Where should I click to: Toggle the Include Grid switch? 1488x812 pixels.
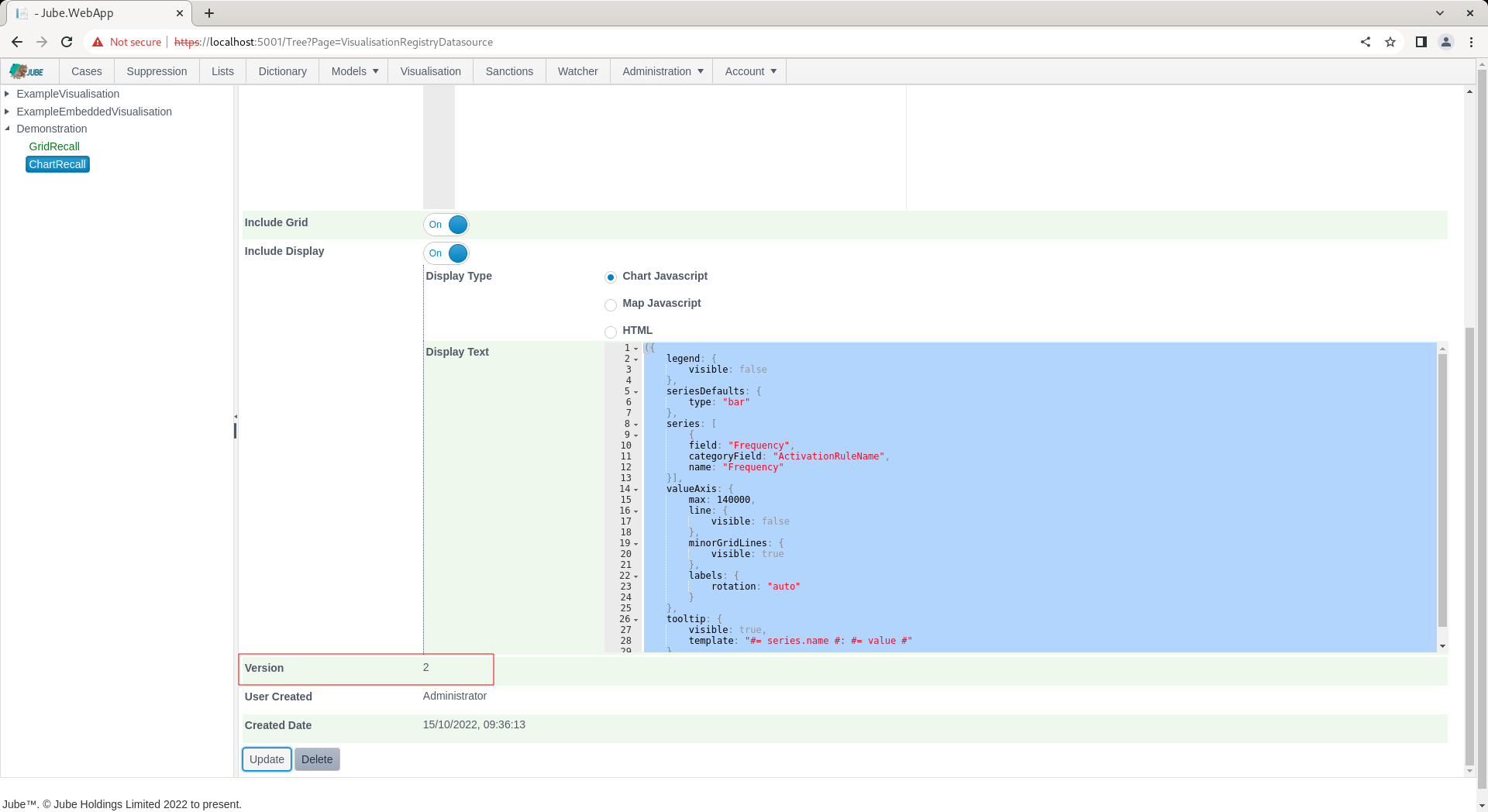446,225
